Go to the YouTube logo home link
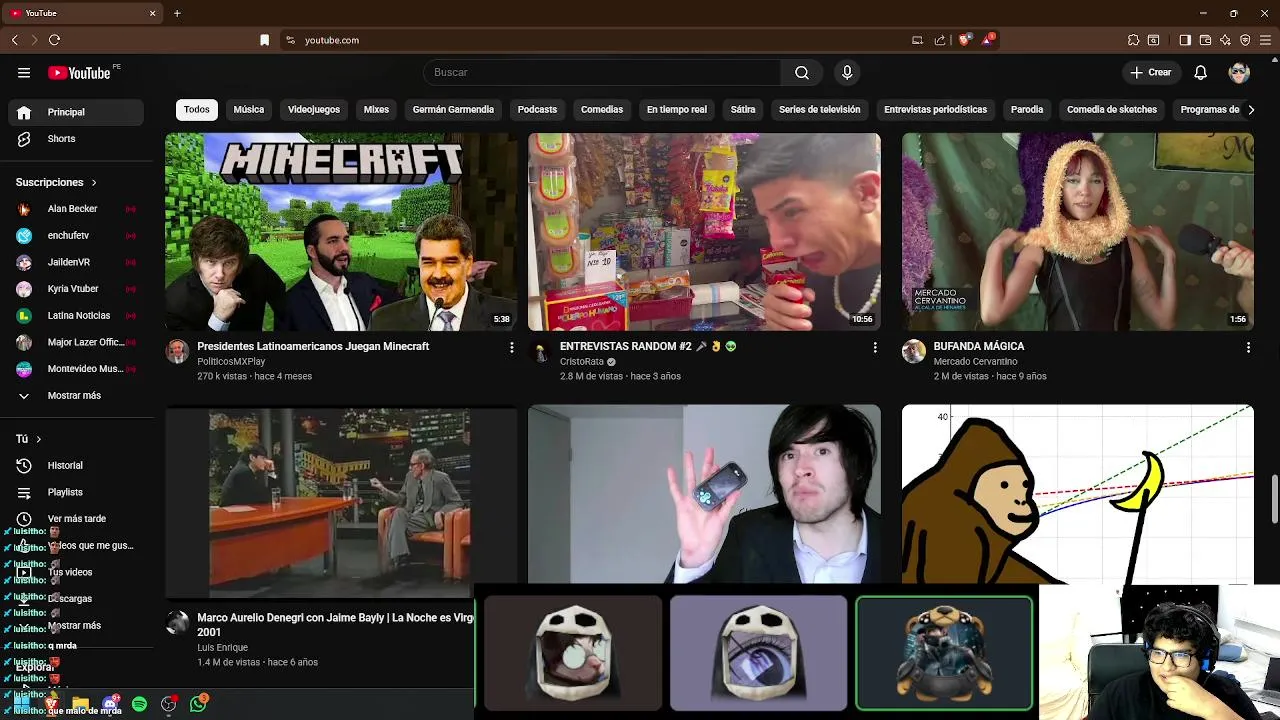1280x720 pixels. point(80,72)
